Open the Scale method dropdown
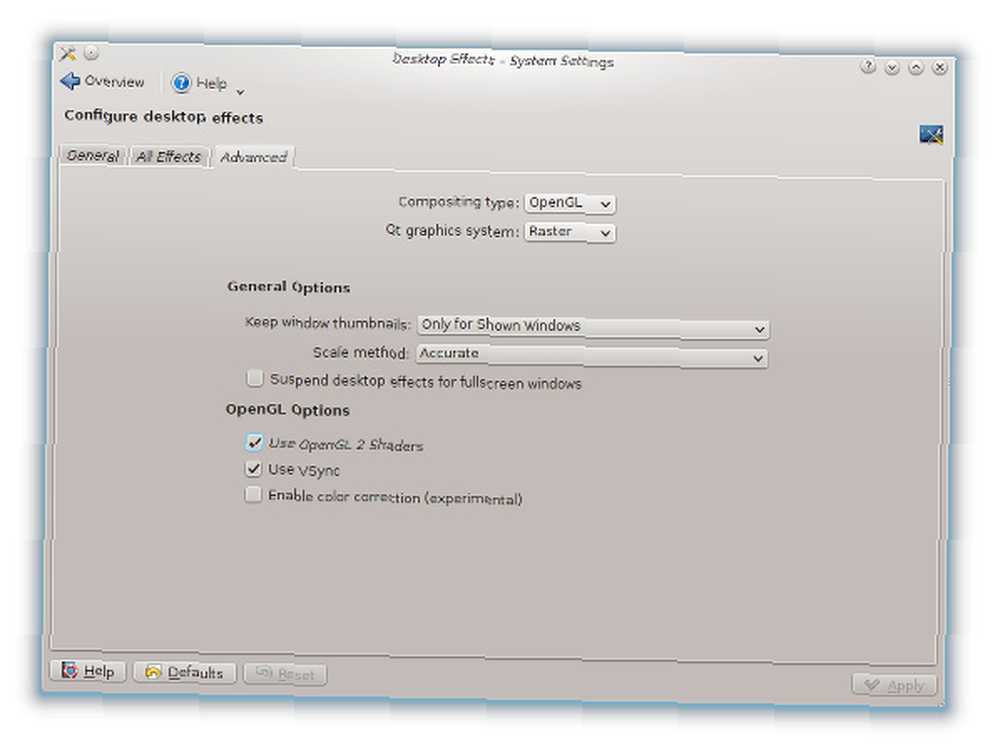1000x750 pixels. (592, 355)
